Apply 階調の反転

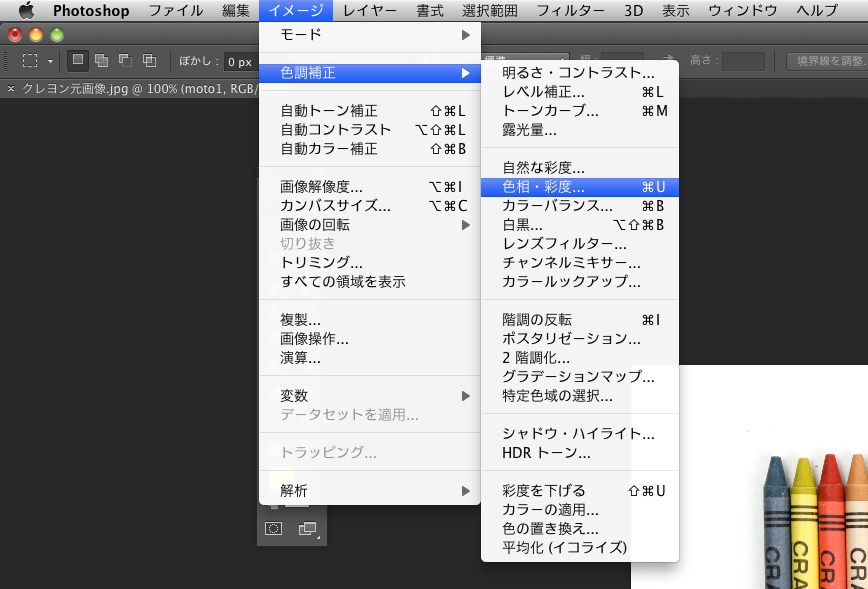[580, 319]
